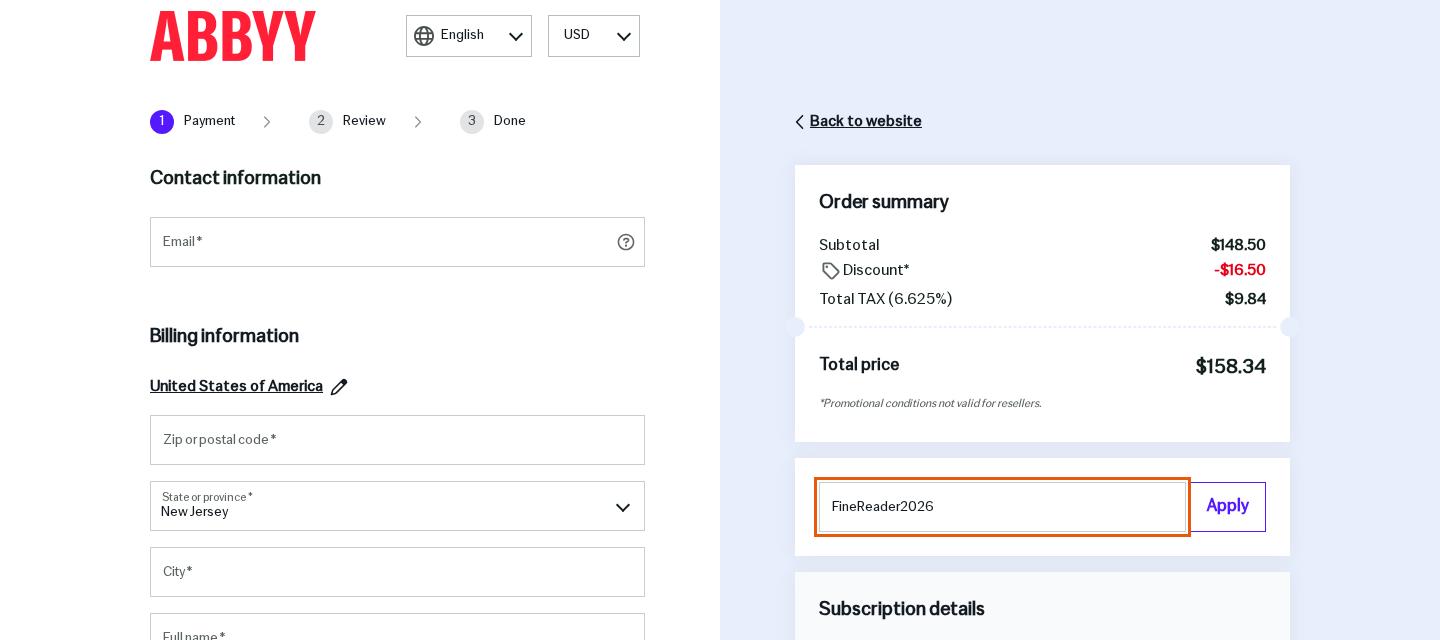Click the Subscription details heading
Screen dimensions: 1440x640
pyautogui.click(x=902, y=610)
